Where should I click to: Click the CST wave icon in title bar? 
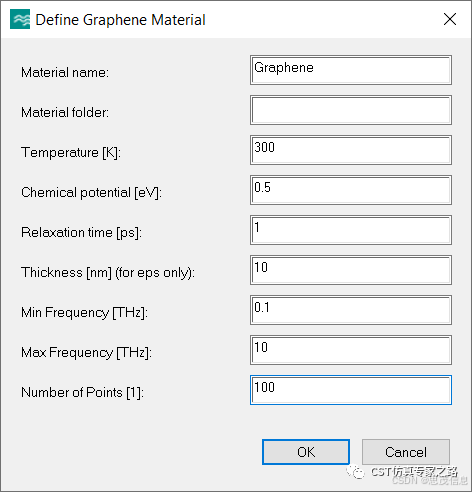(20, 19)
